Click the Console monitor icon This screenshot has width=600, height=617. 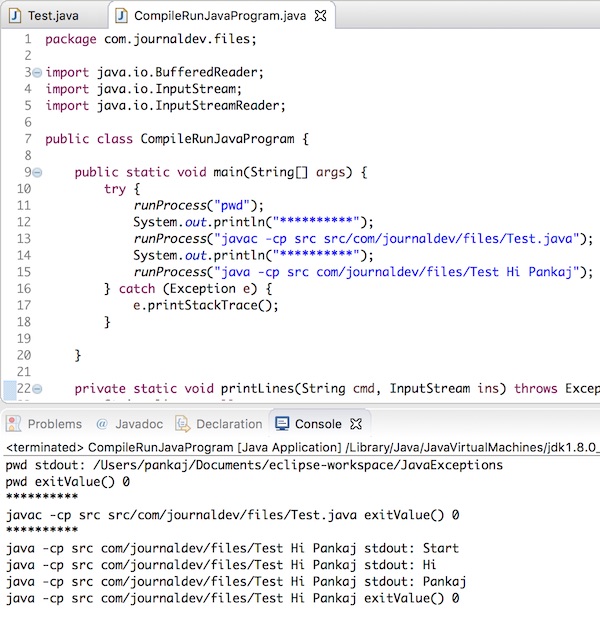pos(282,424)
